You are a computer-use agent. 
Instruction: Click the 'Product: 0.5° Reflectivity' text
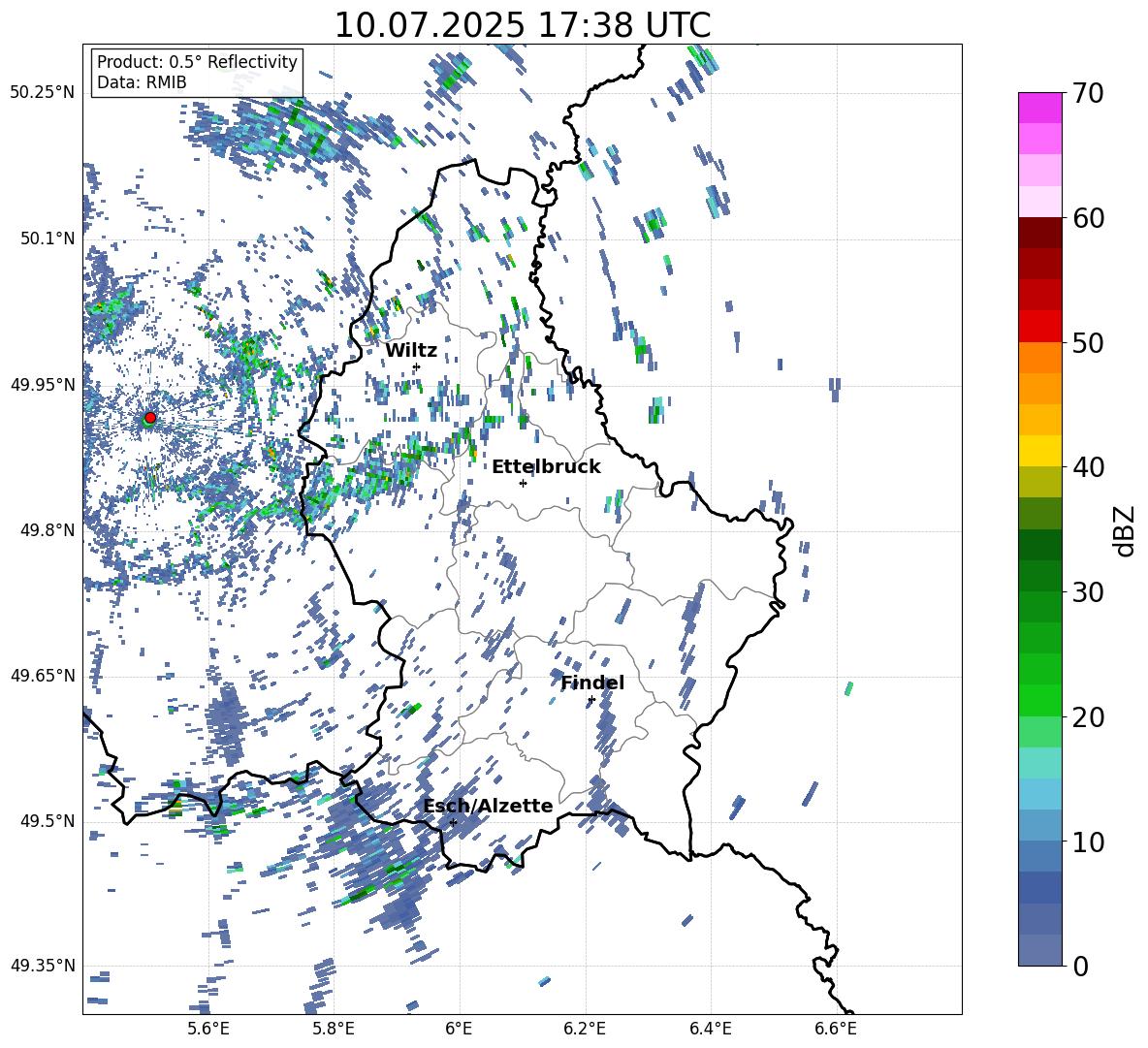197,62
